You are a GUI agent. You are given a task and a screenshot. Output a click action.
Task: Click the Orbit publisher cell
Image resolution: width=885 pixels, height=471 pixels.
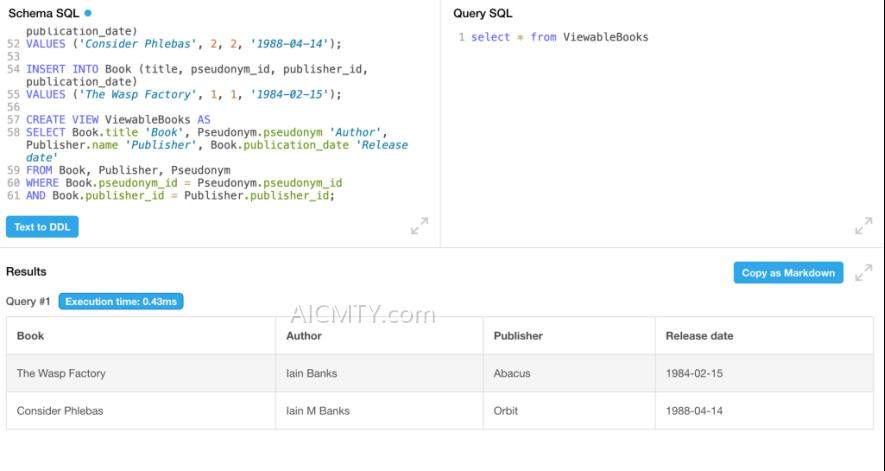pos(506,411)
